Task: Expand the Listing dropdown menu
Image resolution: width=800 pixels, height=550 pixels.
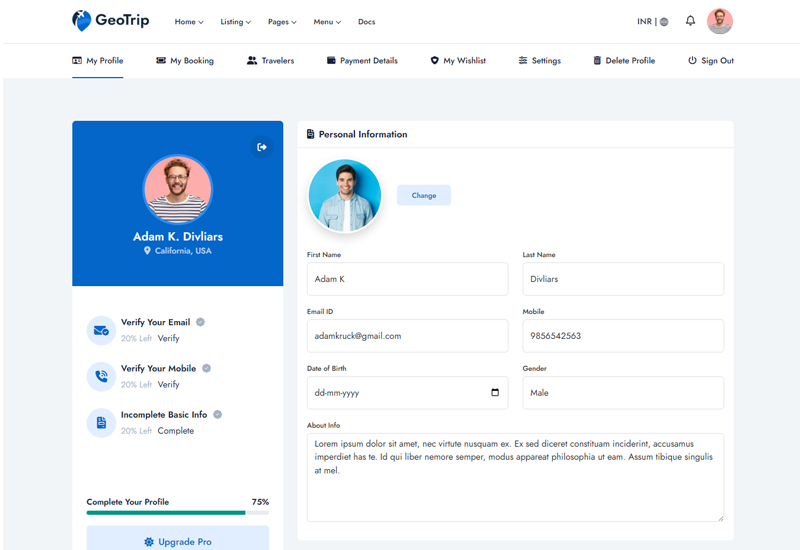Action: (235, 22)
